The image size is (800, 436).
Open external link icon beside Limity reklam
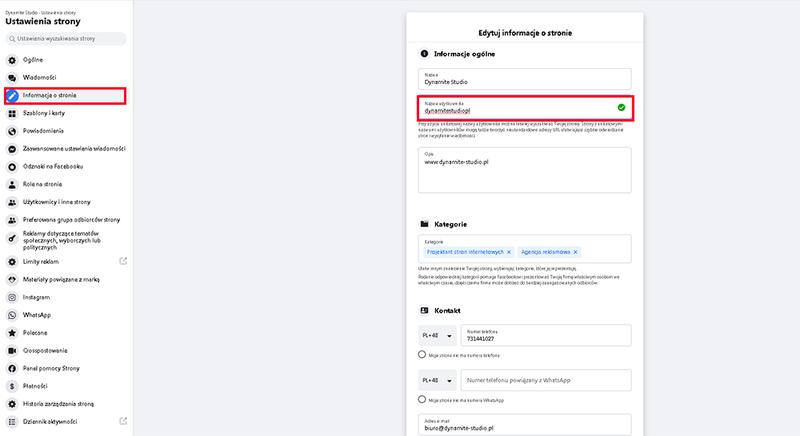click(123, 262)
